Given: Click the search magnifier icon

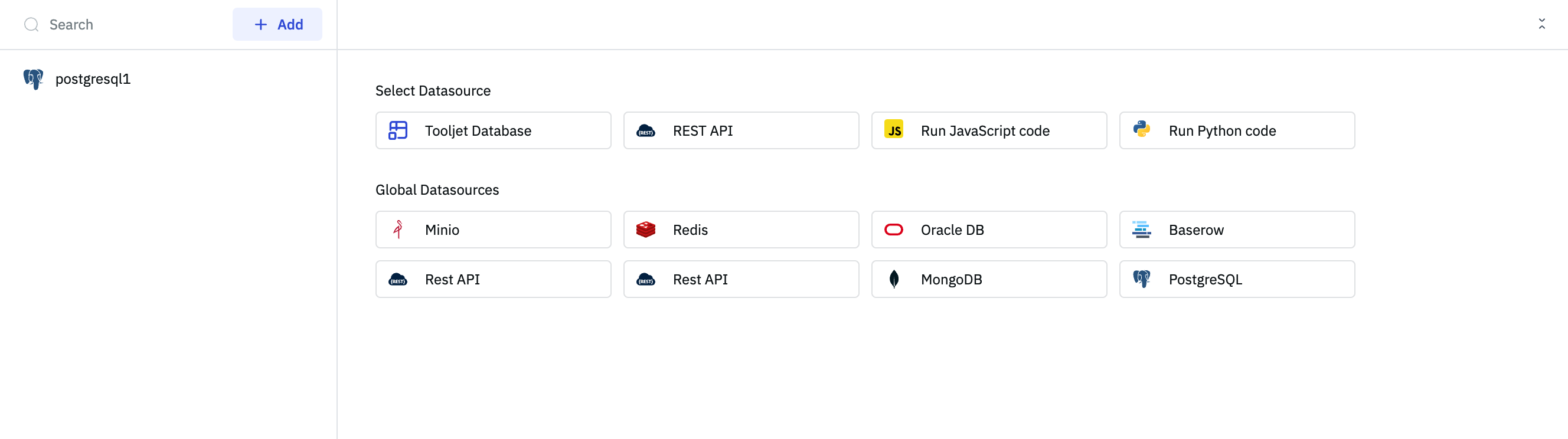Looking at the screenshot, I should [31, 24].
